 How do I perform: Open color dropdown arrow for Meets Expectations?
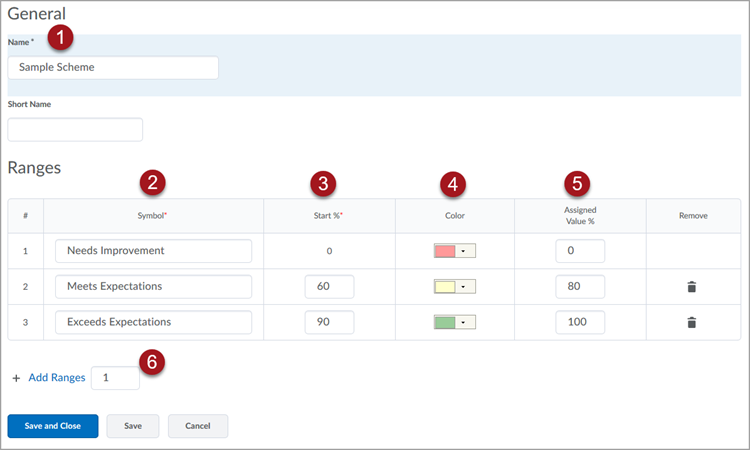pyautogui.click(x=464, y=286)
